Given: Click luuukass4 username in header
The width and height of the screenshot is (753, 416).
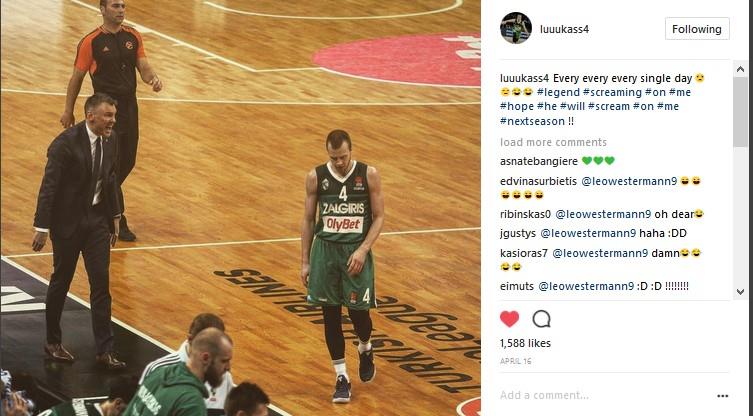Looking at the screenshot, I should [x=564, y=29].
